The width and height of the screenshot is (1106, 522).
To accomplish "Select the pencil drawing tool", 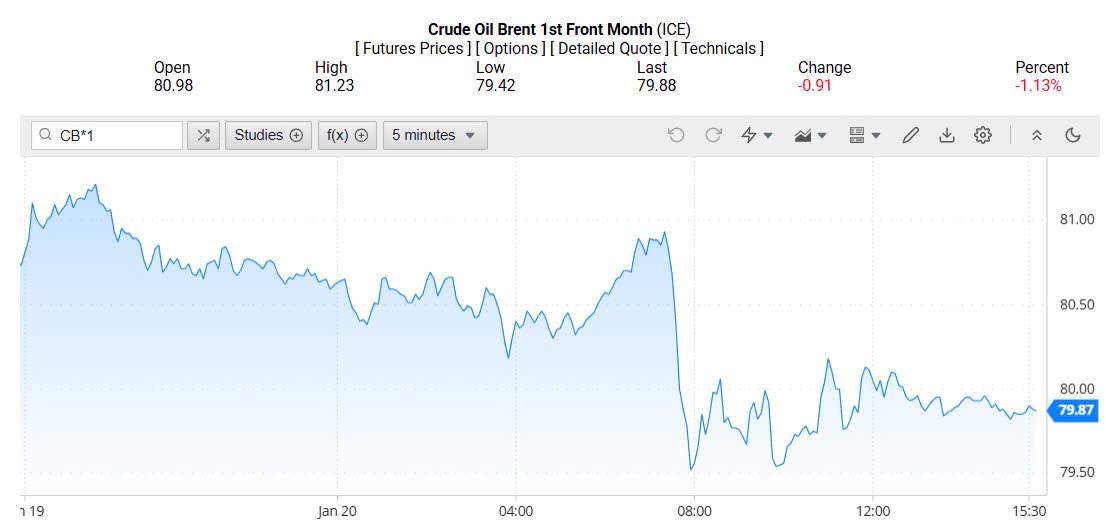I will pyautogui.click(x=910, y=135).
